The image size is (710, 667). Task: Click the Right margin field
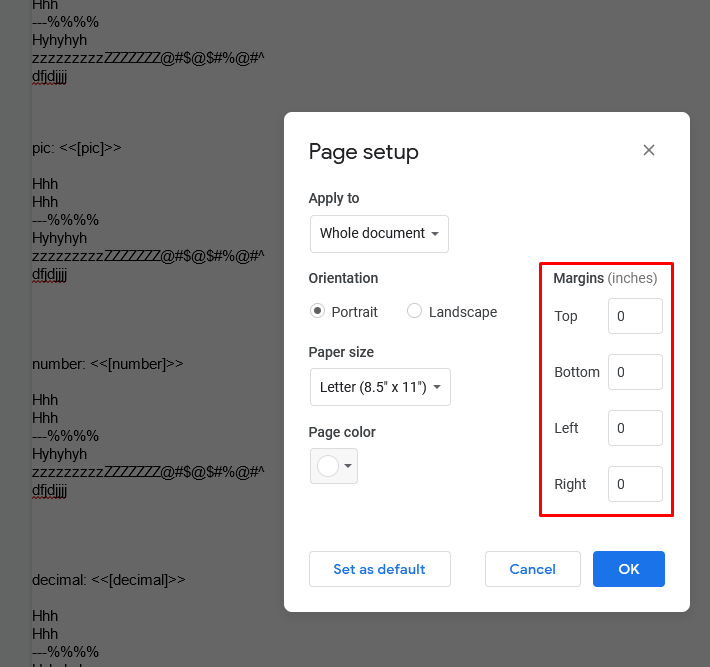pyautogui.click(x=635, y=484)
